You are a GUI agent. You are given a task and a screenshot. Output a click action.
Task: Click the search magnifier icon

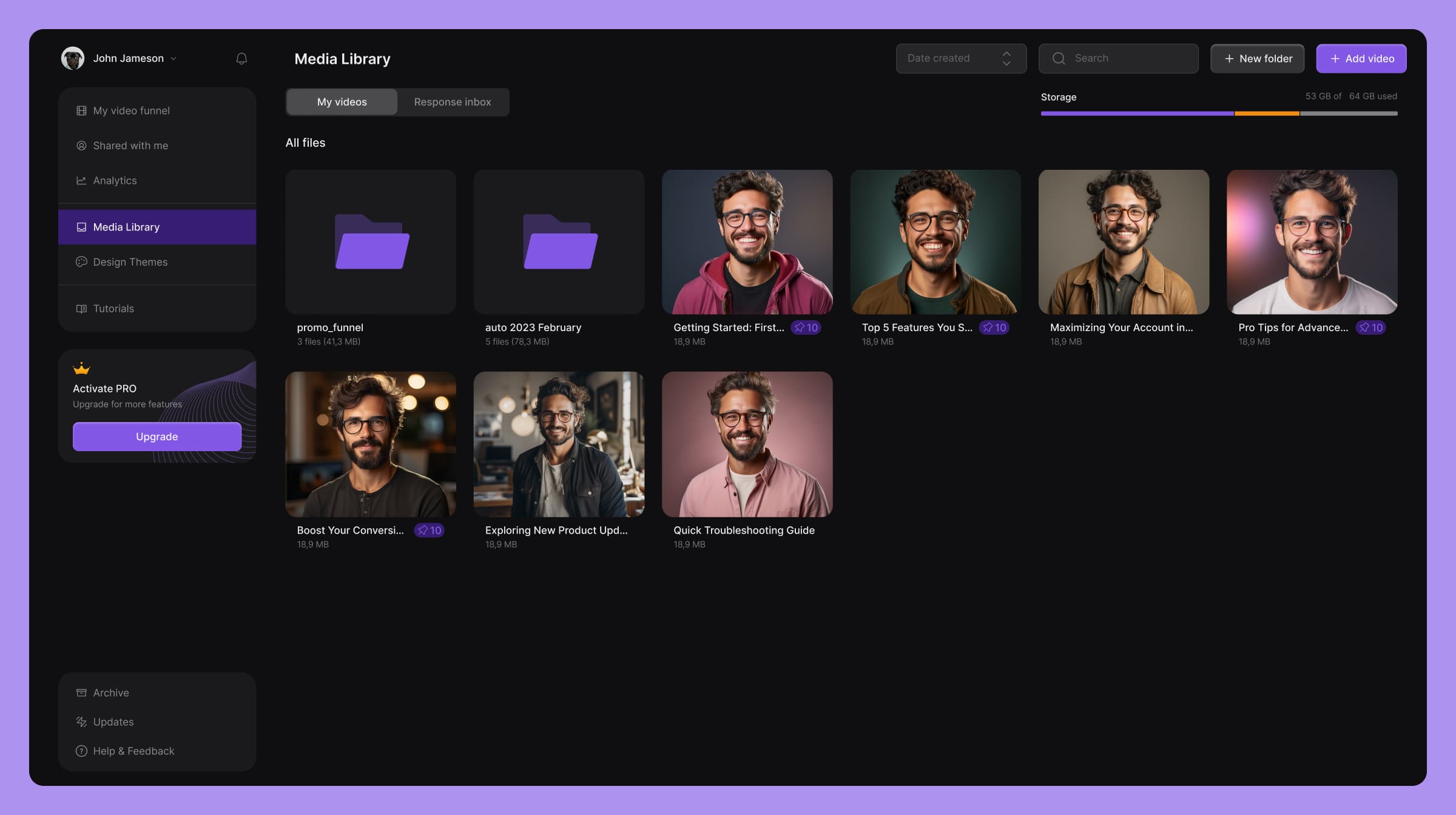pos(1059,58)
